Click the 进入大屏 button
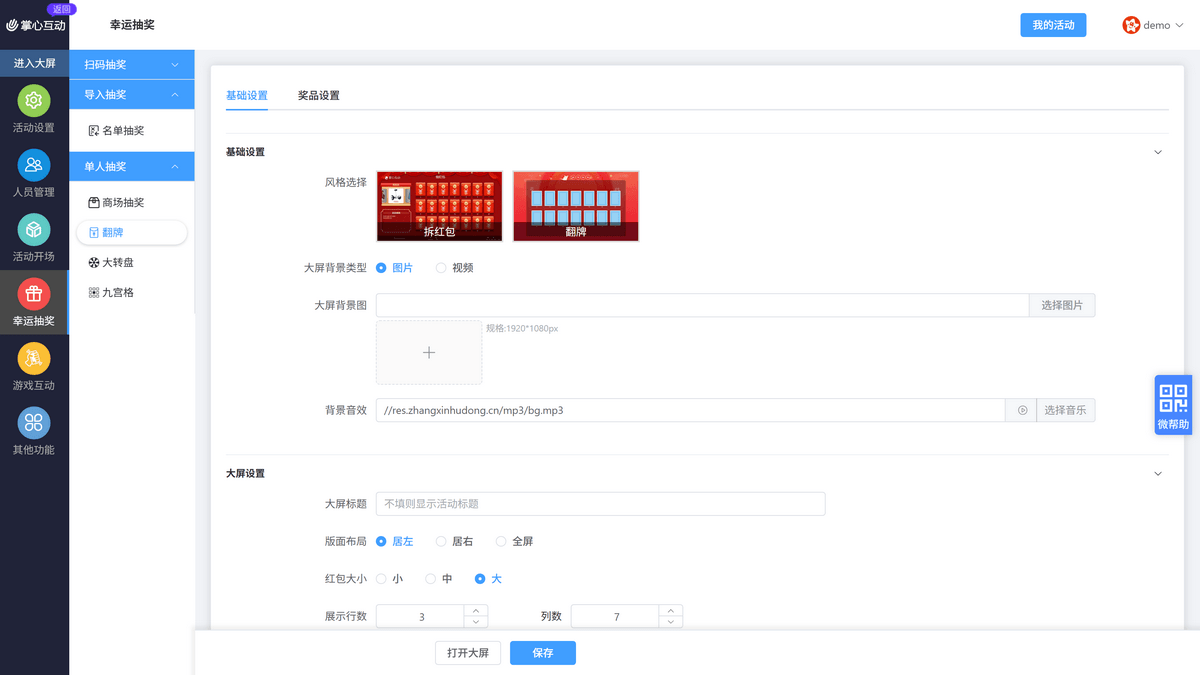Screen dimensions: 1200x675 (x=34, y=63)
